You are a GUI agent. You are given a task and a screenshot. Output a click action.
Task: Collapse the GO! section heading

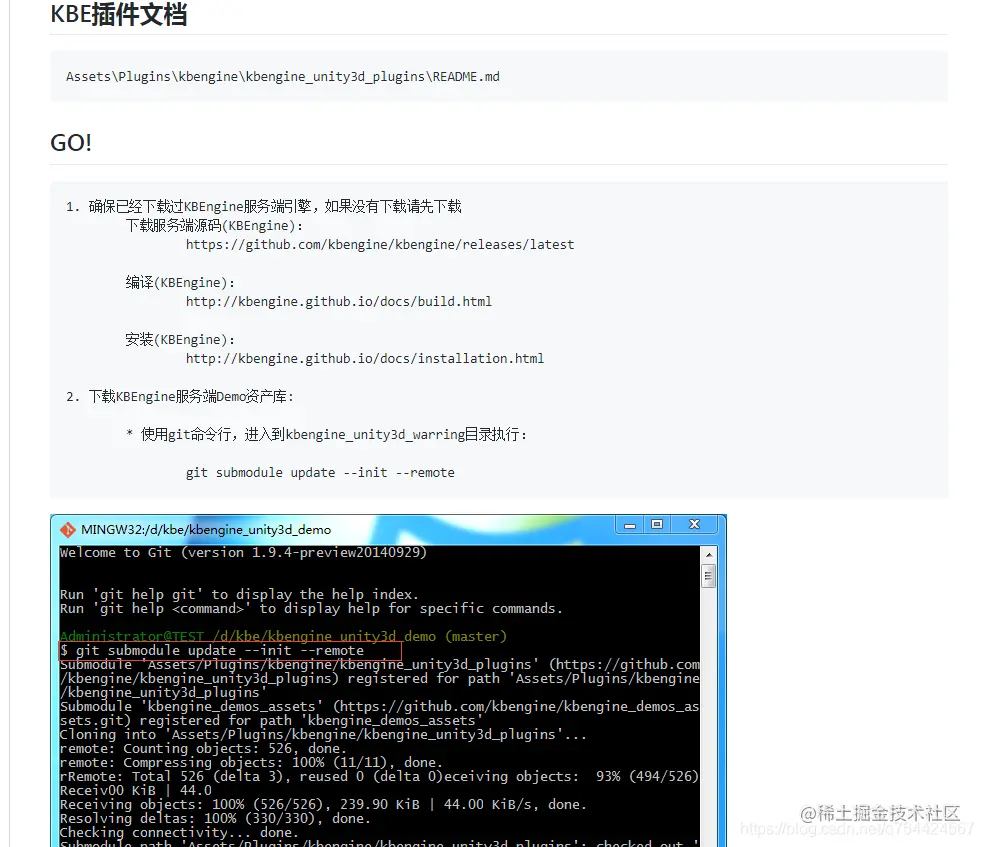point(70,143)
